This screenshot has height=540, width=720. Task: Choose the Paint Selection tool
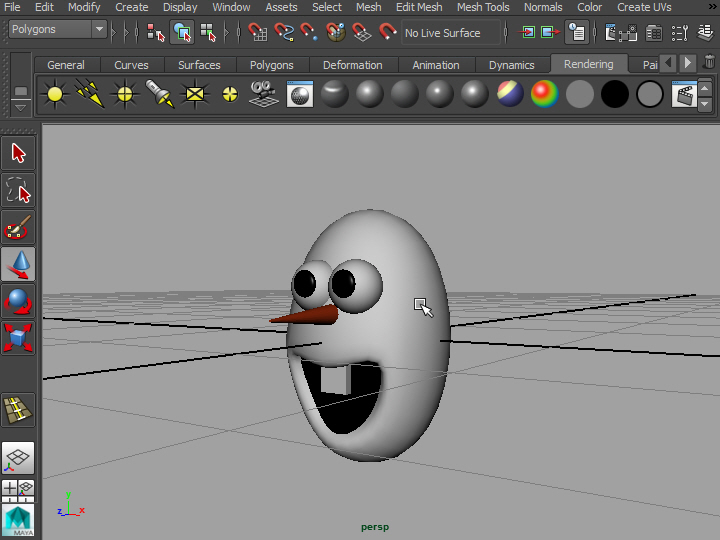point(19,228)
